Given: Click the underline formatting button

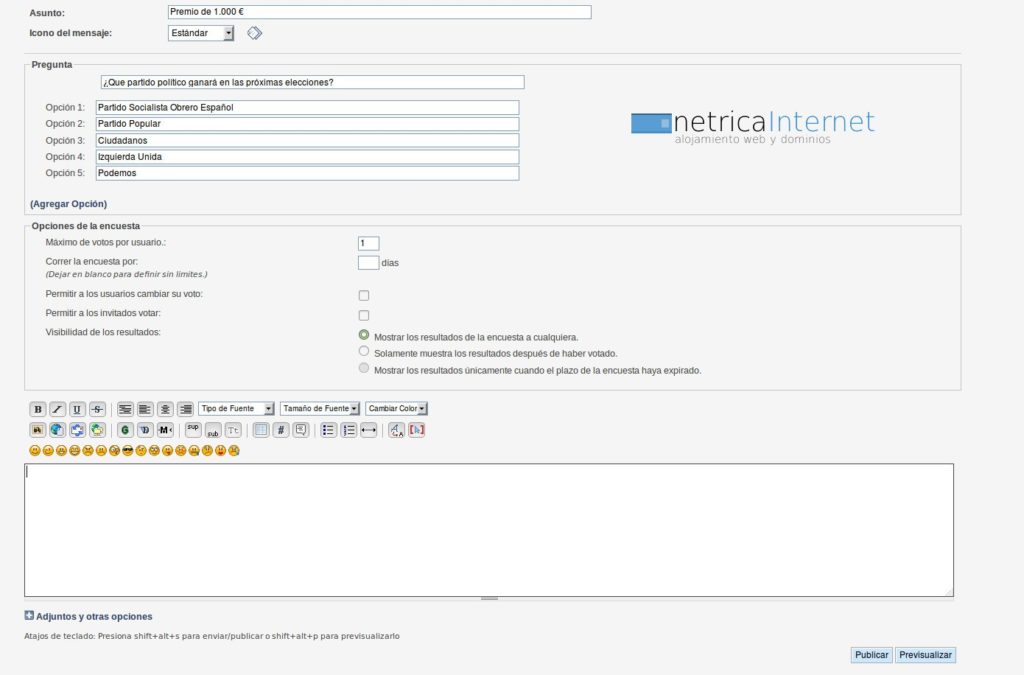Looking at the screenshot, I should 77,409.
